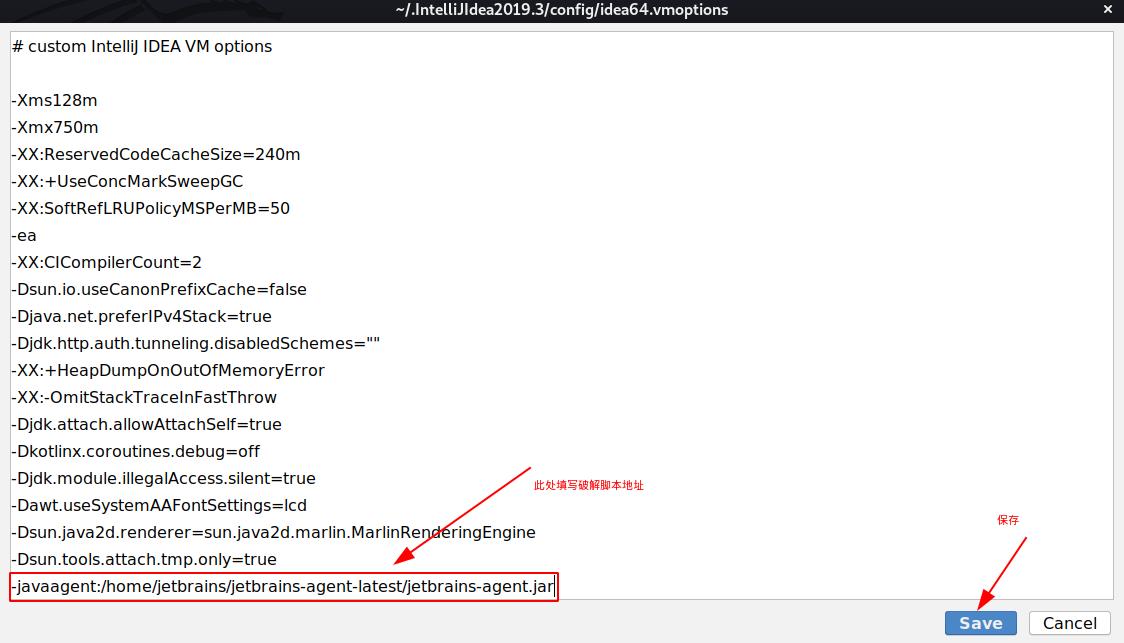This screenshot has width=1124, height=643.
Task: Click the -Djava.net.preferIPv4Stack=true line
Action: [x=141, y=317]
